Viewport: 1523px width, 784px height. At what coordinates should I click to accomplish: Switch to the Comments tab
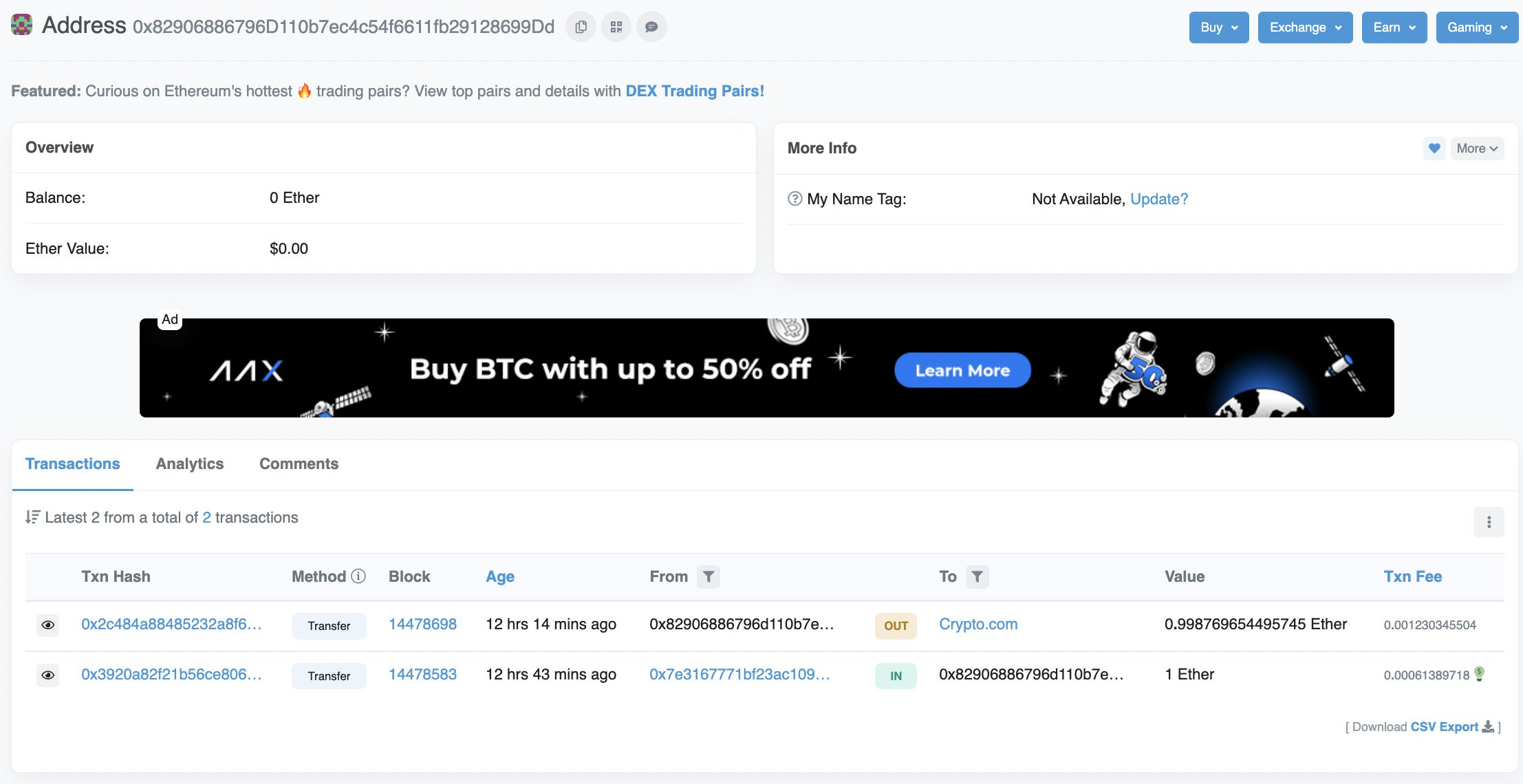[299, 464]
